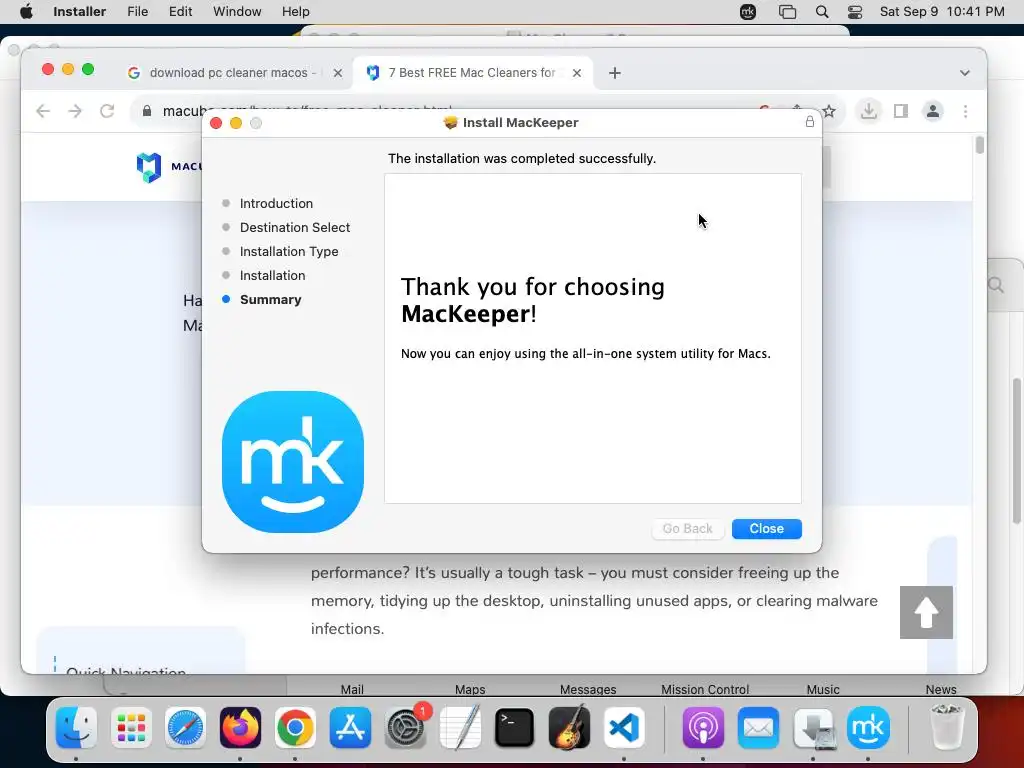Select the Introduction step in installer sidebar
The width and height of the screenshot is (1024, 768).
pyautogui.click(x=276, y=203)
